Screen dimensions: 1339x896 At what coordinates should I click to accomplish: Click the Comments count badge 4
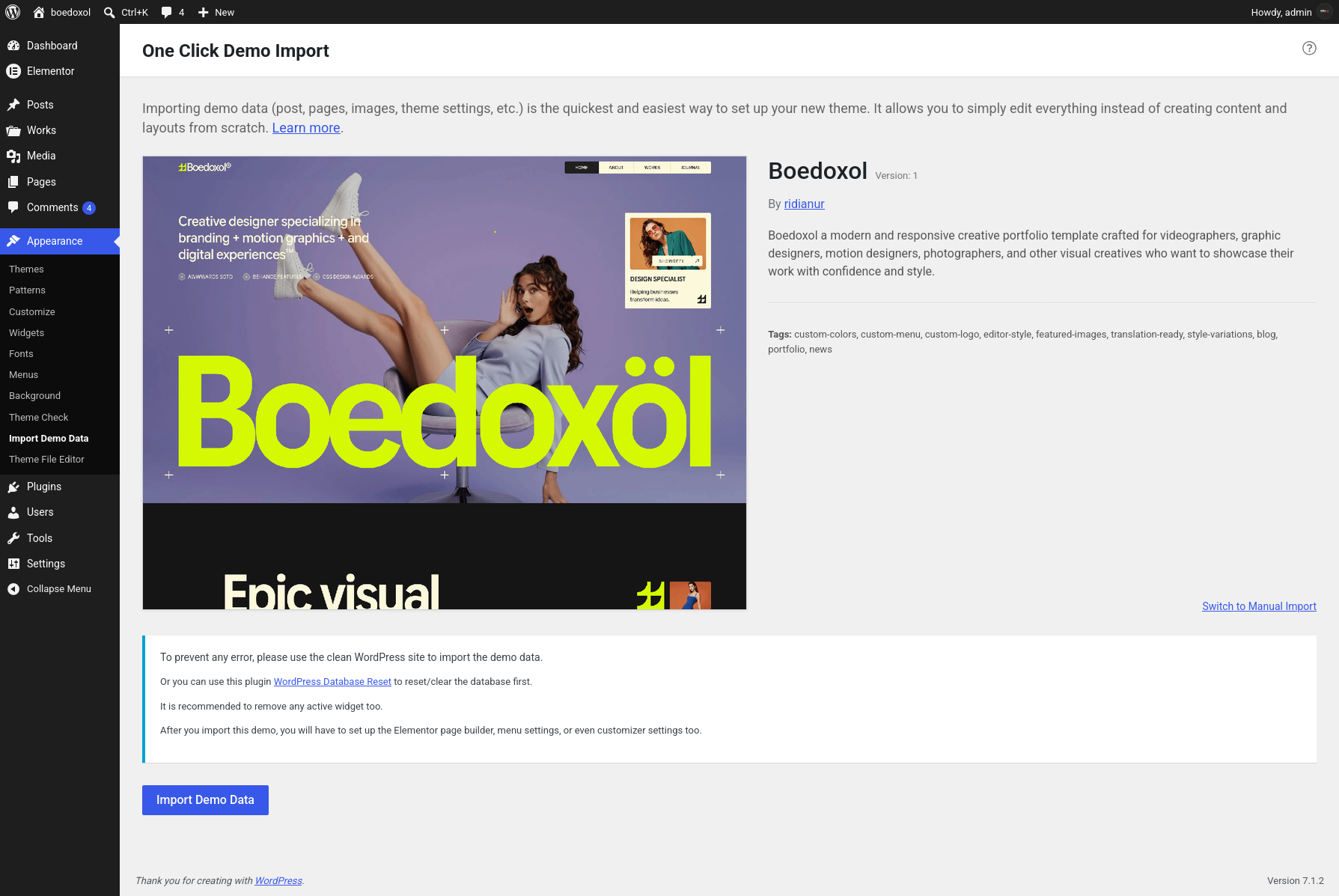(x=89, y=208)
